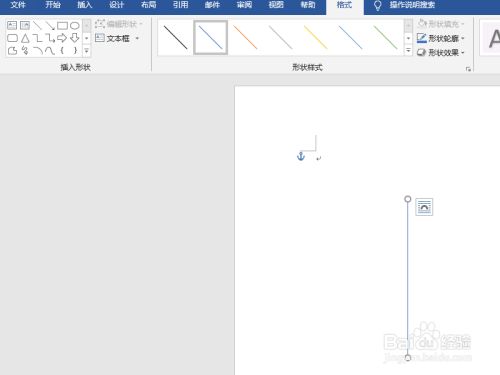Click the top handle of the vertical line

tap(408, 199)
